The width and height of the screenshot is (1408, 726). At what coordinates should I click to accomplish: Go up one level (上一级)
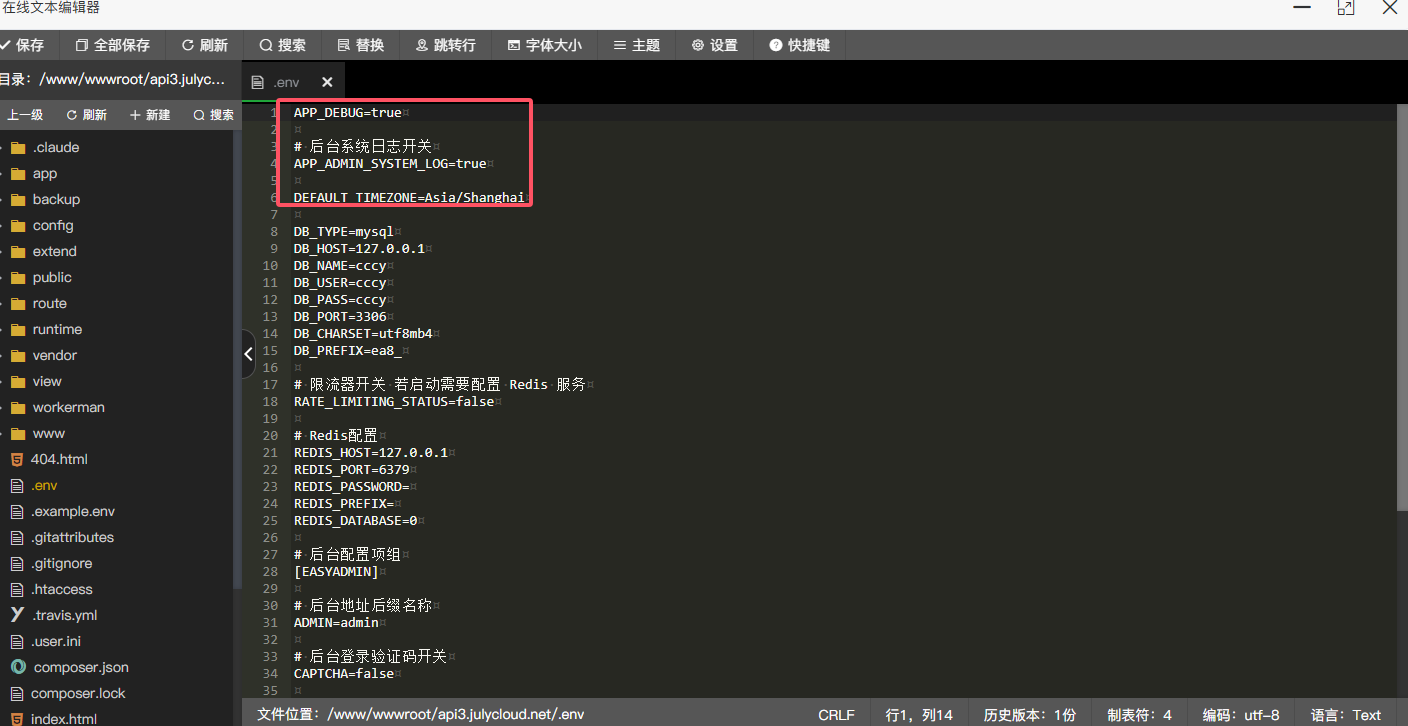[24, 115]
